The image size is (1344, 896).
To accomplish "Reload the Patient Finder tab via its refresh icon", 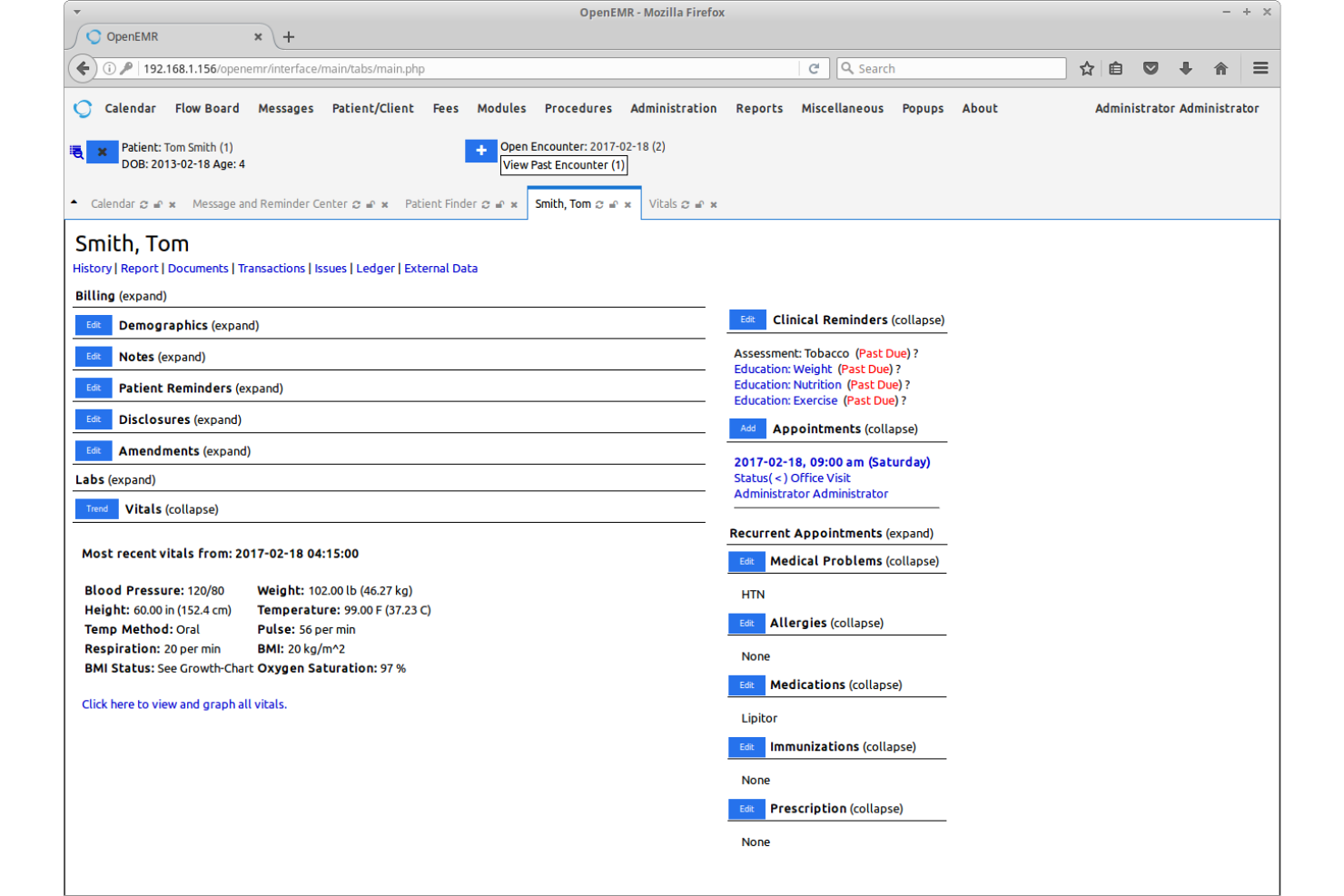I will (484, 204).
